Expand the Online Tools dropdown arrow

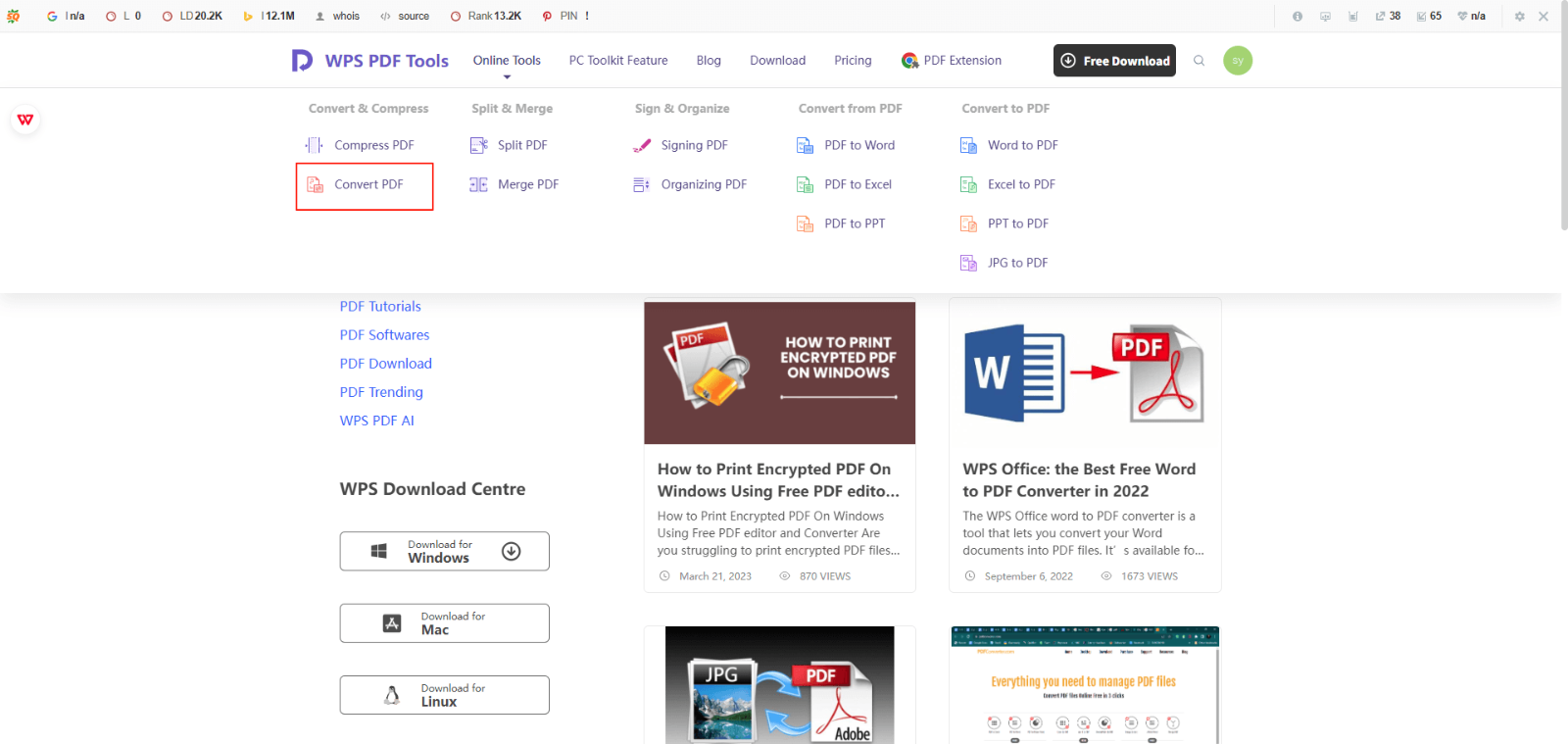tap(507, 76)
